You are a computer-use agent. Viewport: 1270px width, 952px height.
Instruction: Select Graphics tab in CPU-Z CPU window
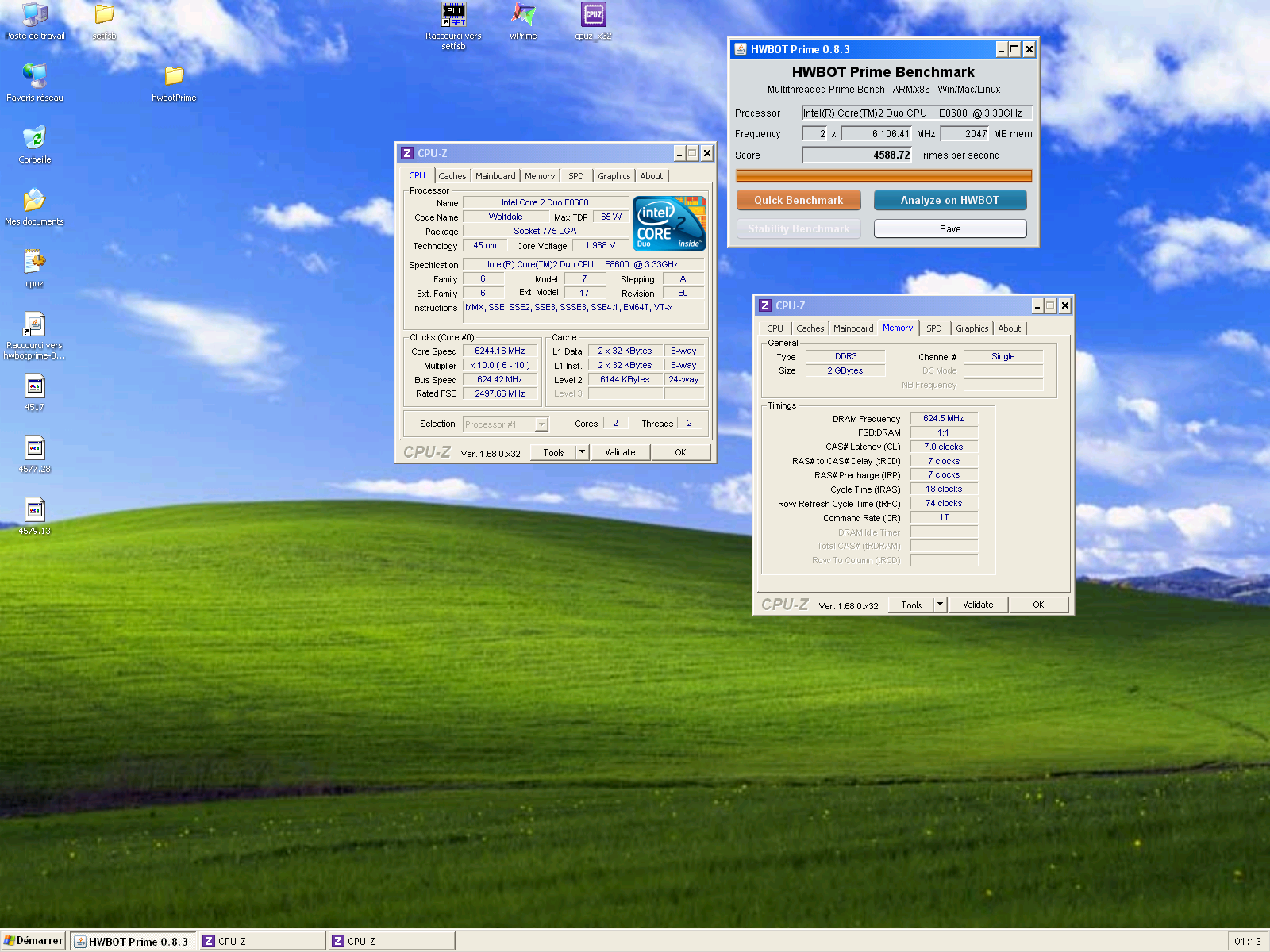614,176
